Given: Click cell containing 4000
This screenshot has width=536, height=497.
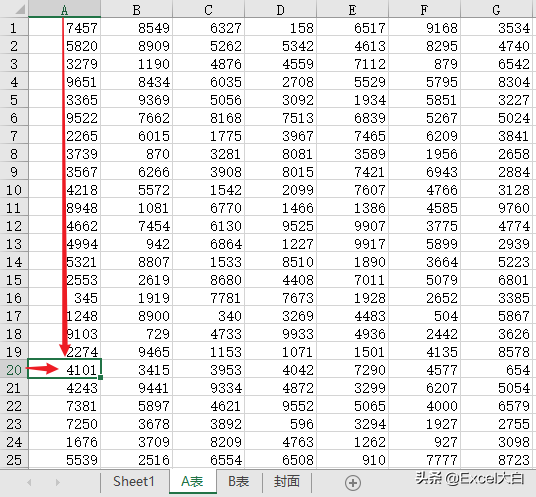Looking at the screenshot, I should (425, 406).
